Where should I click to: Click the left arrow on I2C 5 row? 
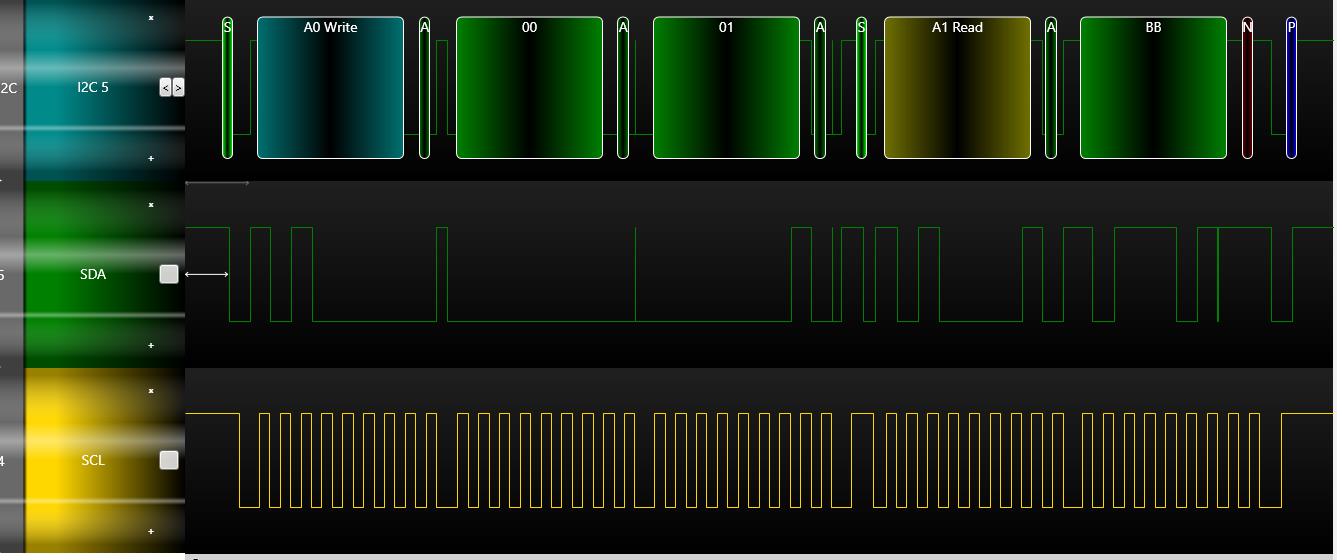pyautogui.click(x=166, y=88)
